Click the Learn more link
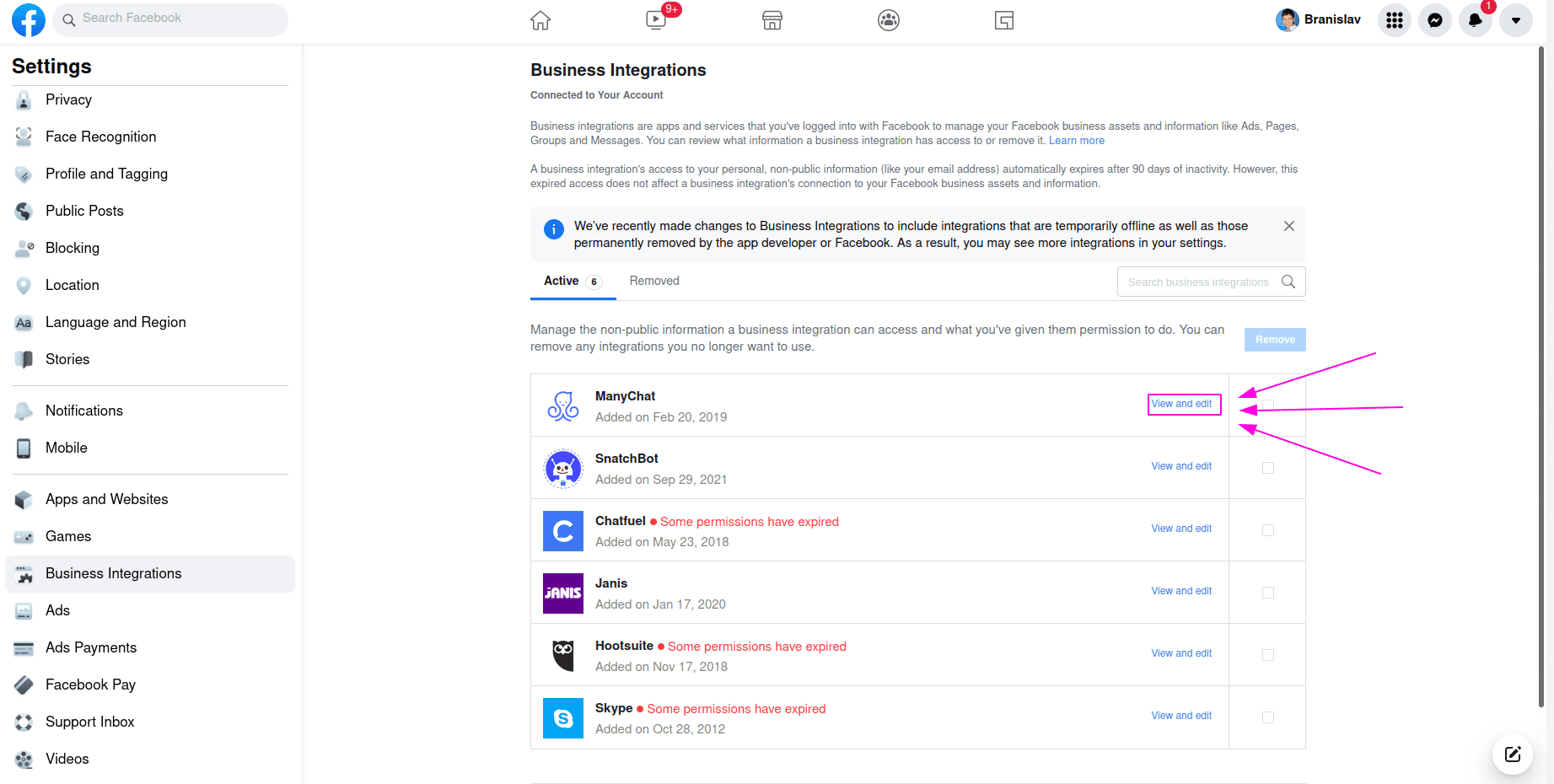1554x784 pixels. click(x=1077, y=141)
